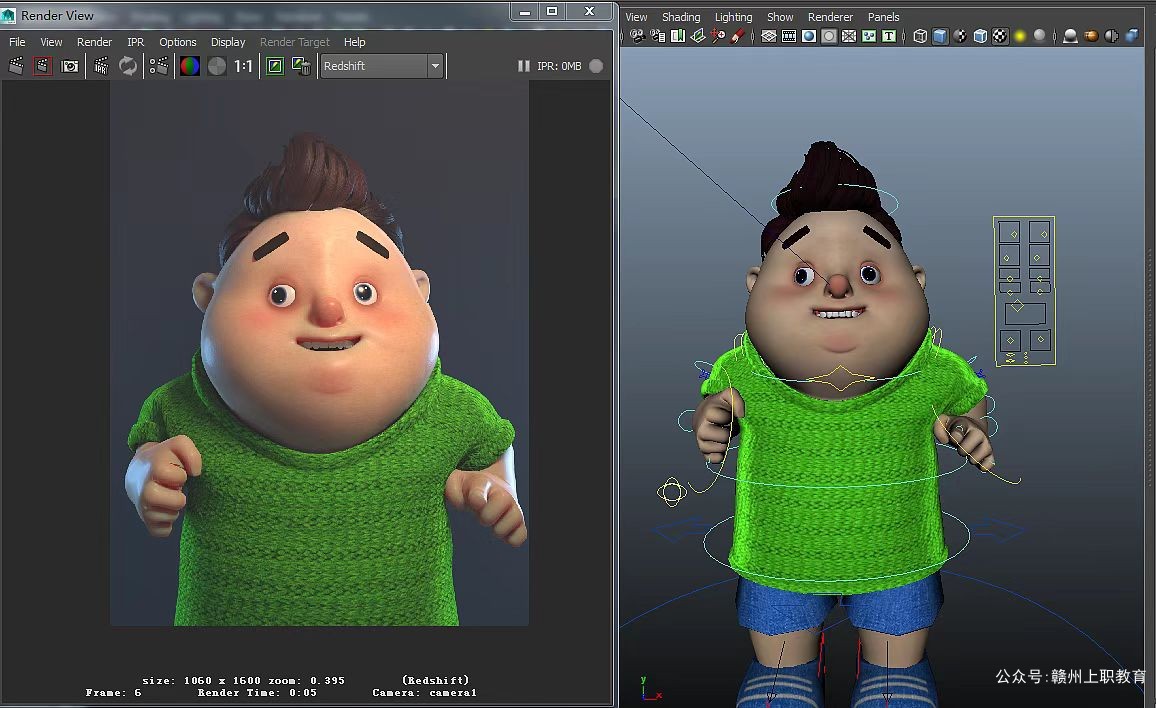The width and height of the screenshot is (1156, 708).
Task: Click the blue cubes depth of field icon
Action: click(1132, 35)
